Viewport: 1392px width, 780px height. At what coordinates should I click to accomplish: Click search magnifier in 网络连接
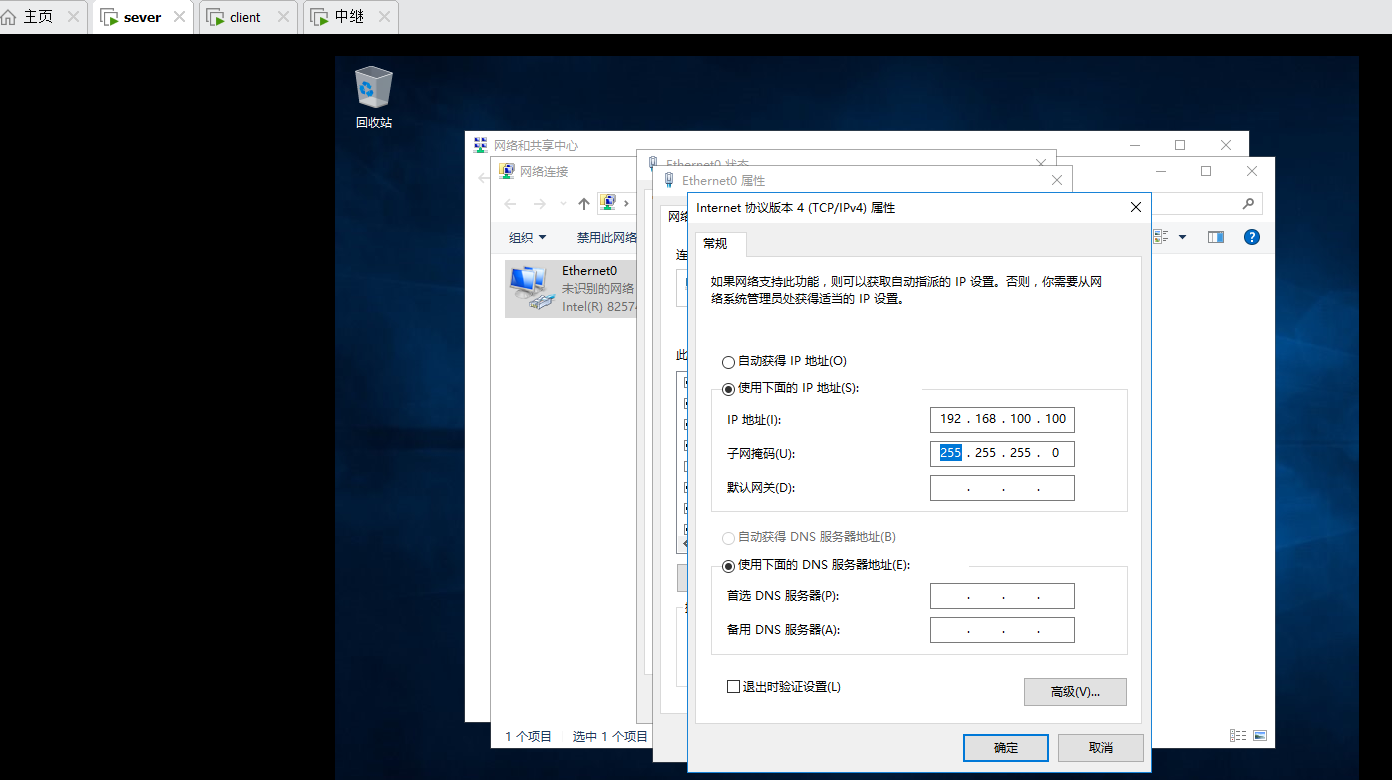tap(1249, 203)
